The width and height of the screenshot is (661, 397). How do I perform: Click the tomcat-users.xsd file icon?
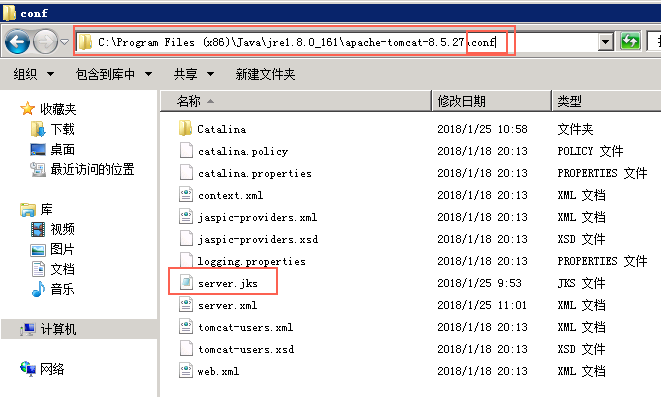point(186,349)
